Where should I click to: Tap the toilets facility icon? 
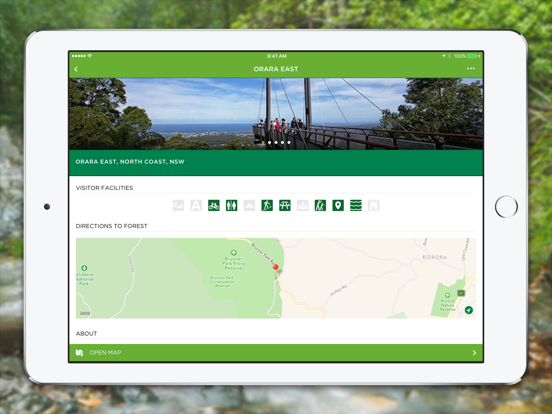click(231, 205)
